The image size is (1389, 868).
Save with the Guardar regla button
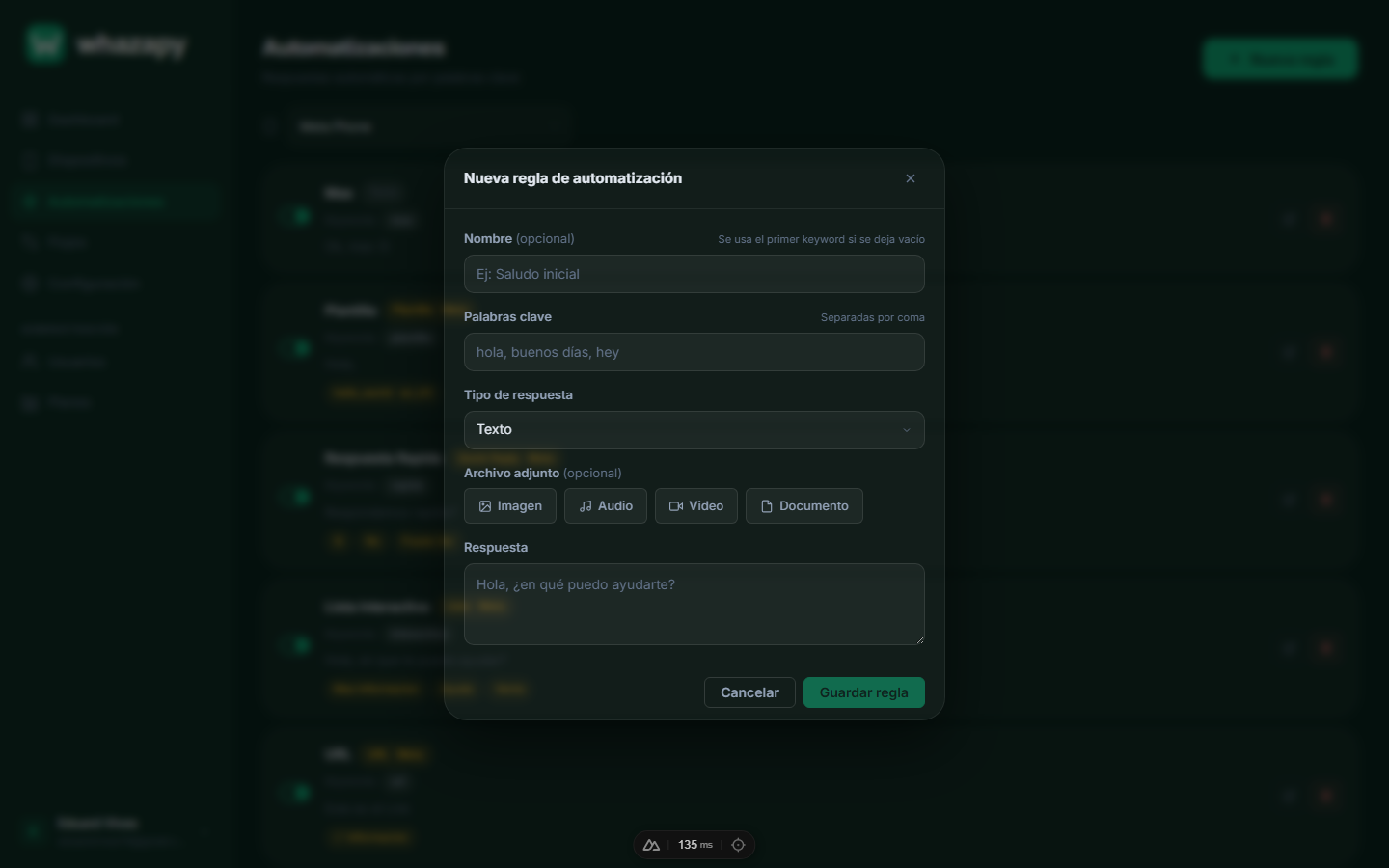(864, 692)
